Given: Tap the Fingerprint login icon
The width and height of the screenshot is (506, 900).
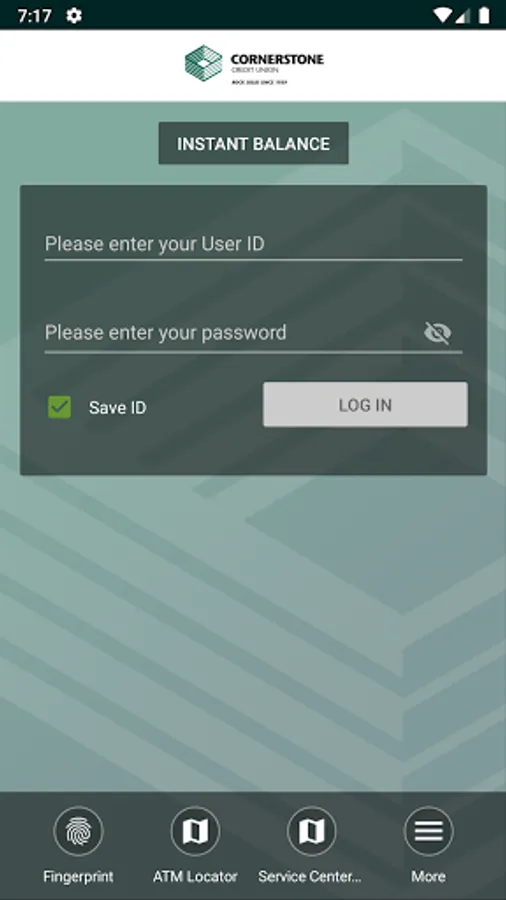Looking at the screenshot, I should click(79, 831).
